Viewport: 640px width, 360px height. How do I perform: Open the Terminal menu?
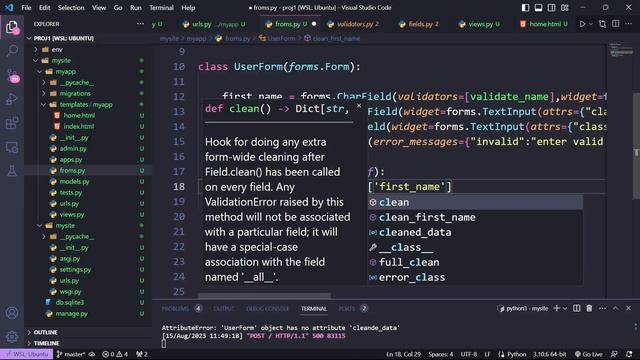coord(161,8)
